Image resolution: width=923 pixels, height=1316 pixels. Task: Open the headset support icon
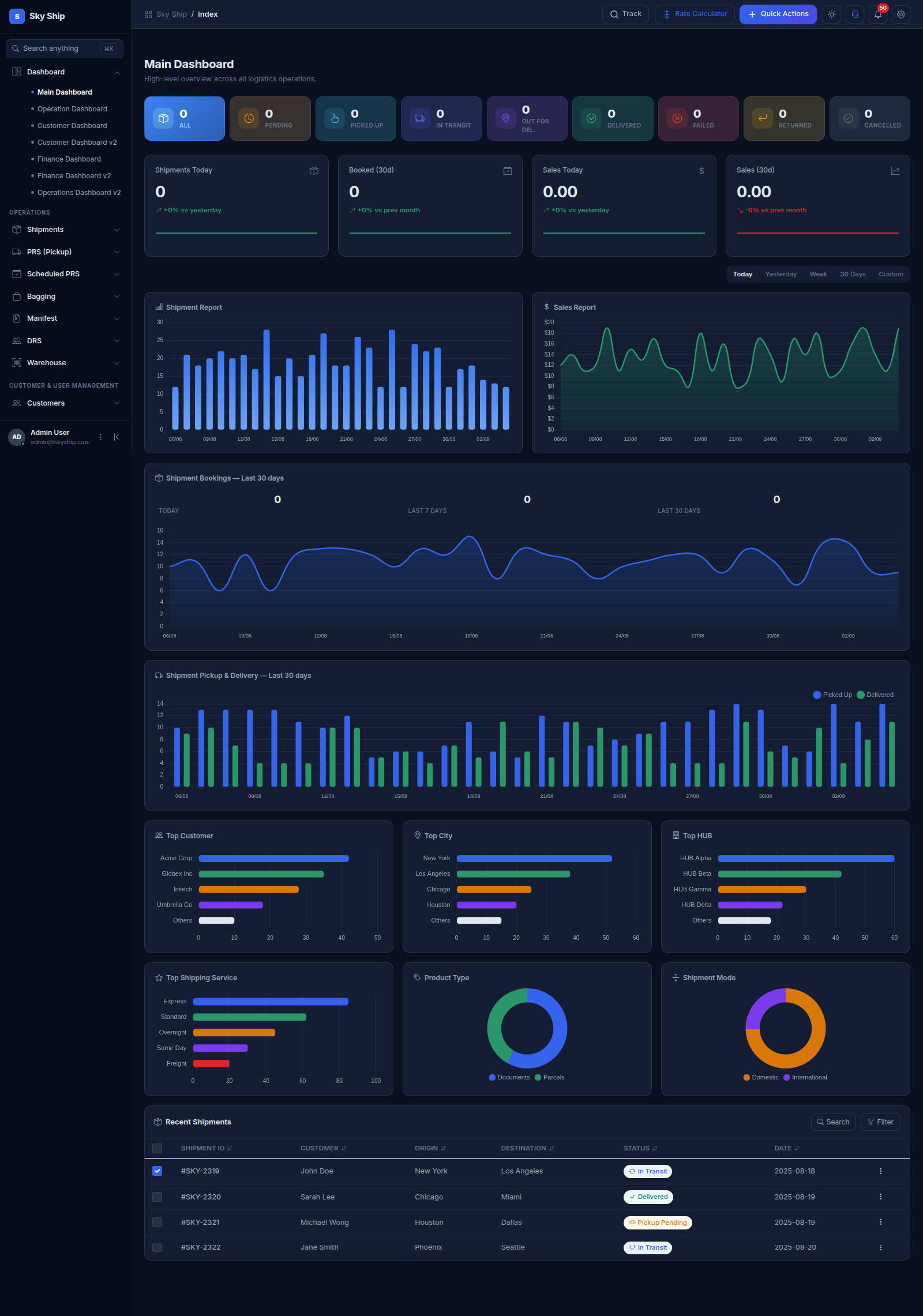point(855,14)
